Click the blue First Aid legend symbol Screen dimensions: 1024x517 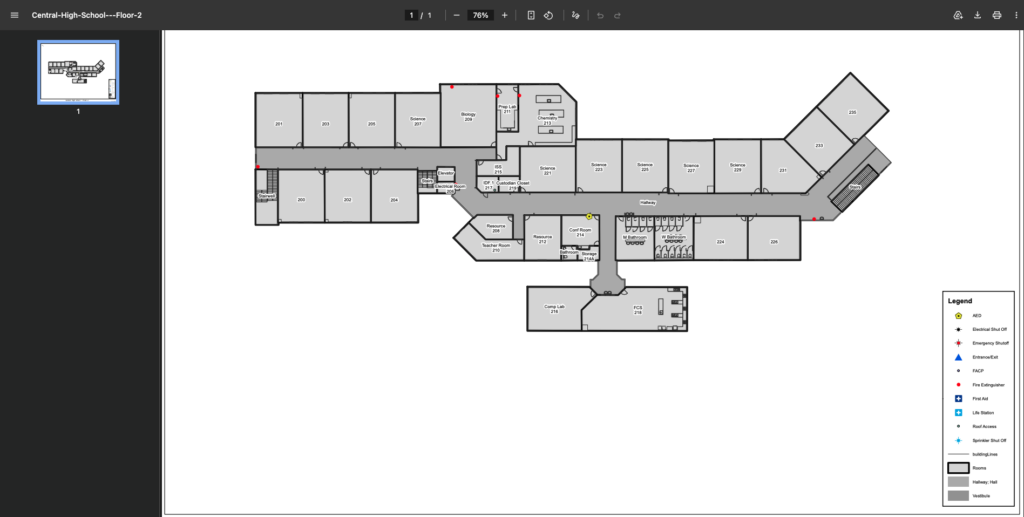click(x=958, y=398)
